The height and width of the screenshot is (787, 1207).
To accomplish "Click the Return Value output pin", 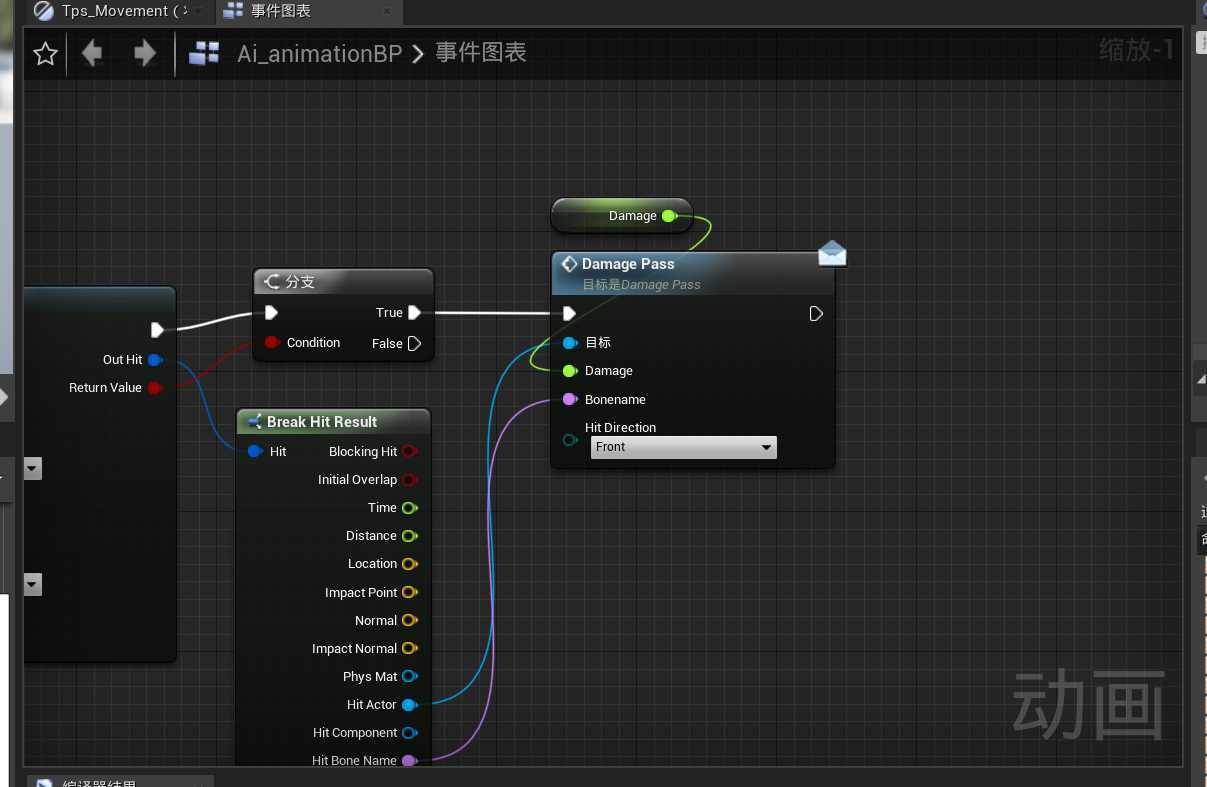I will click(x=155, y=388).
